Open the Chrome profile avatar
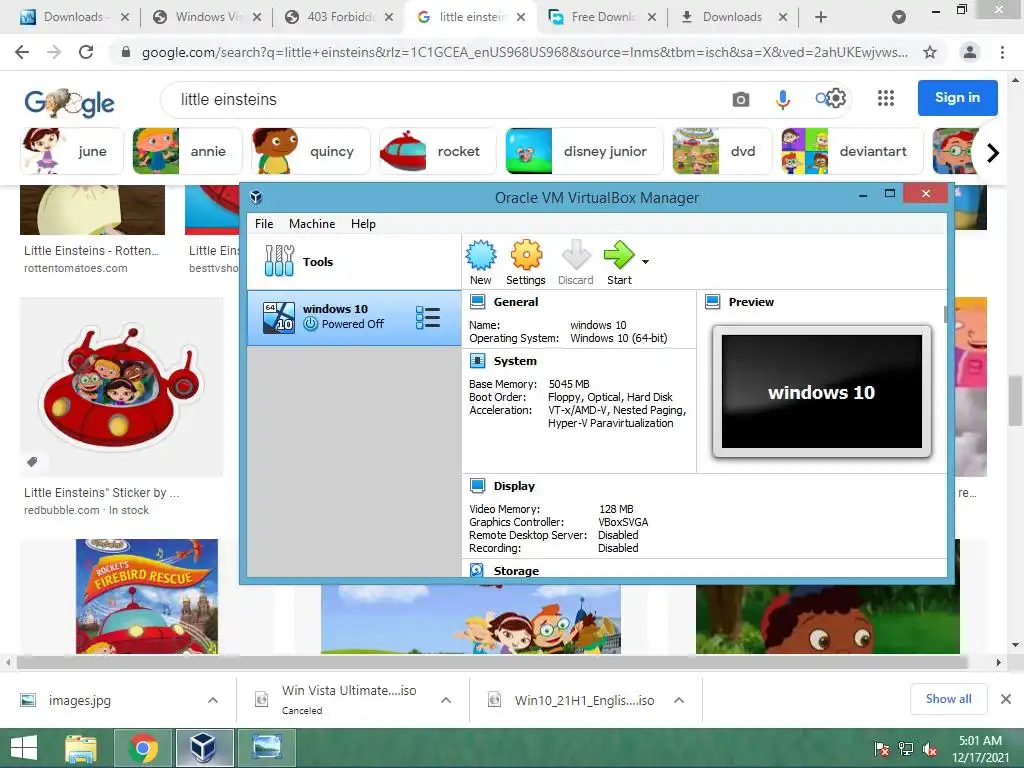 [970, 52]
